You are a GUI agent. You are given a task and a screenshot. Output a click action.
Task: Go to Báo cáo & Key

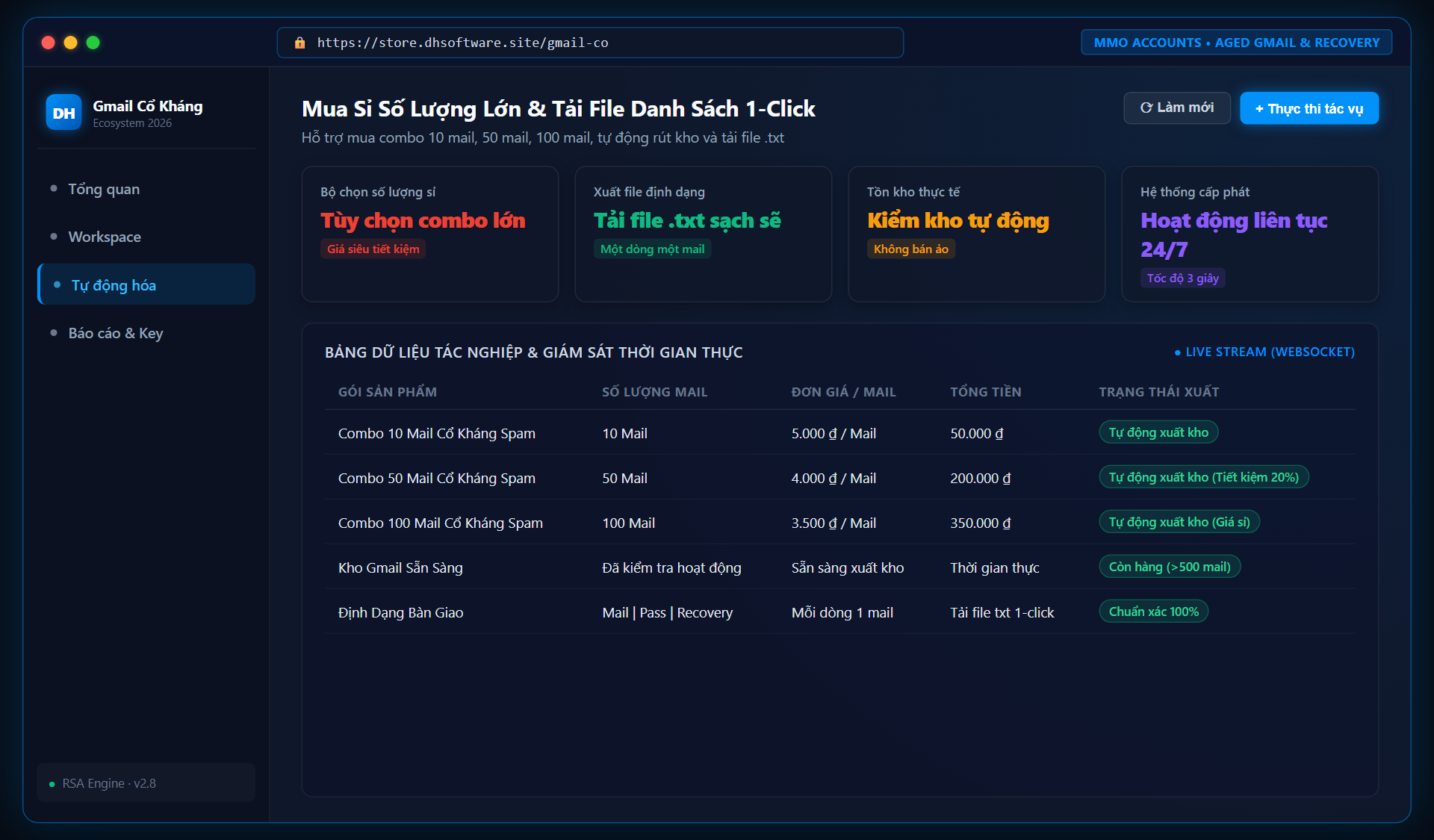point(146,333)
